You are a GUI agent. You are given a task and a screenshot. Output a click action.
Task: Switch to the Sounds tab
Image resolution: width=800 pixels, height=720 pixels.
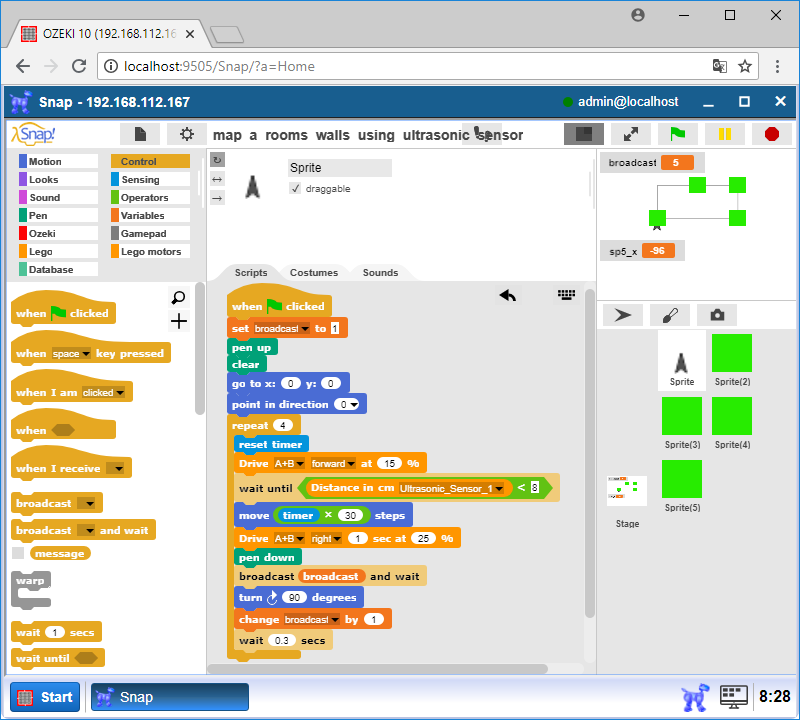[380, 272]
